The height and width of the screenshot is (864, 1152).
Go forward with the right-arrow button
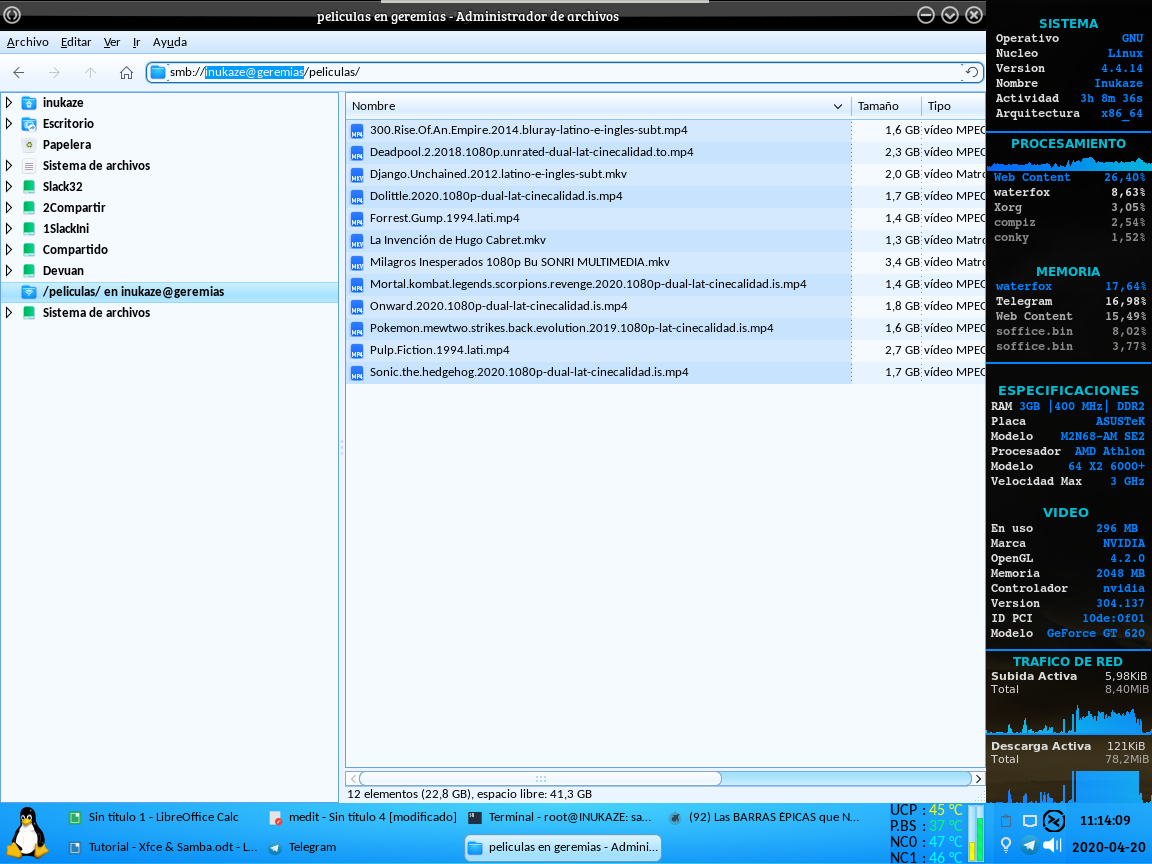pos(54,72)
